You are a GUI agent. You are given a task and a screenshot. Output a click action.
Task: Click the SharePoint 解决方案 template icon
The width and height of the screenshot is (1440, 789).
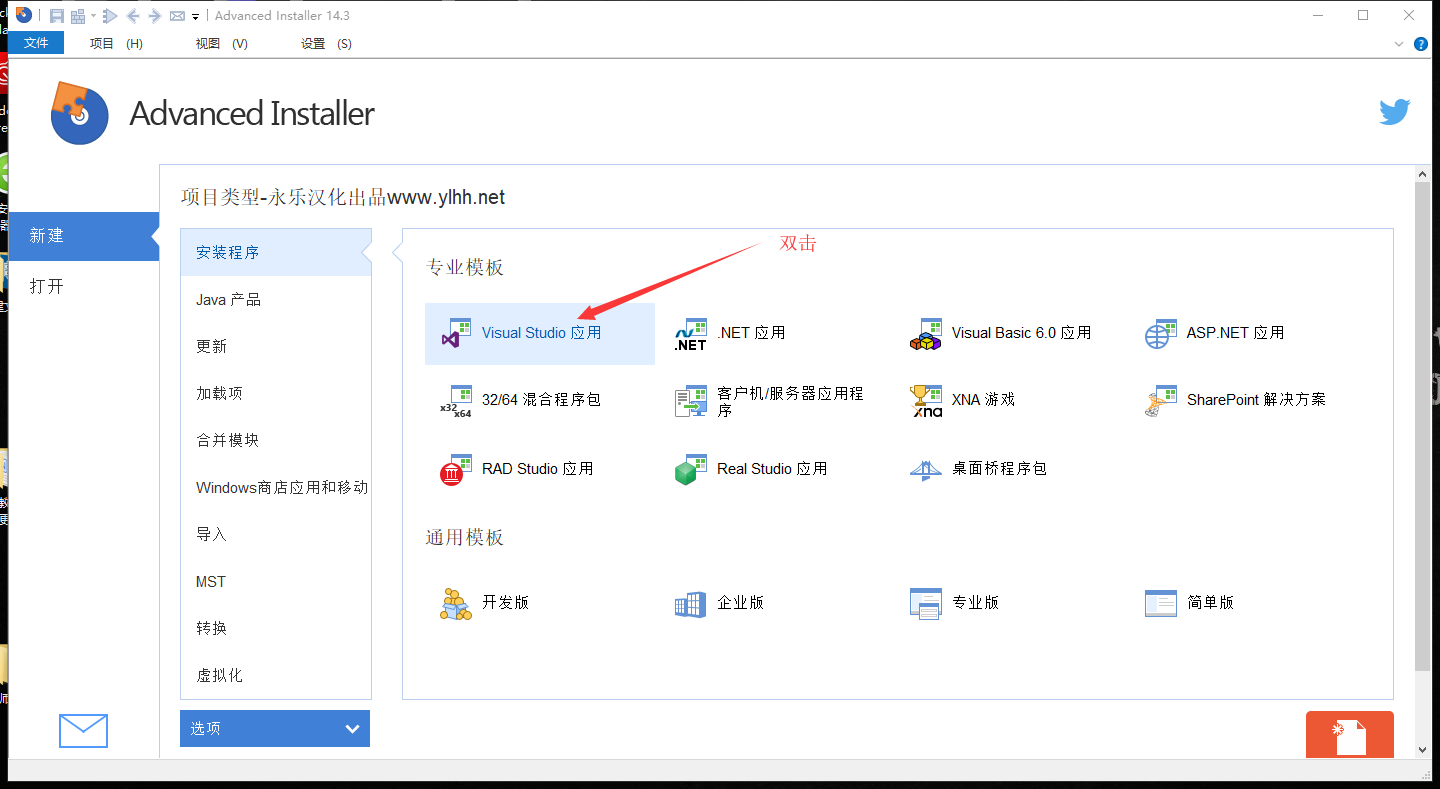coord(1161,401)
